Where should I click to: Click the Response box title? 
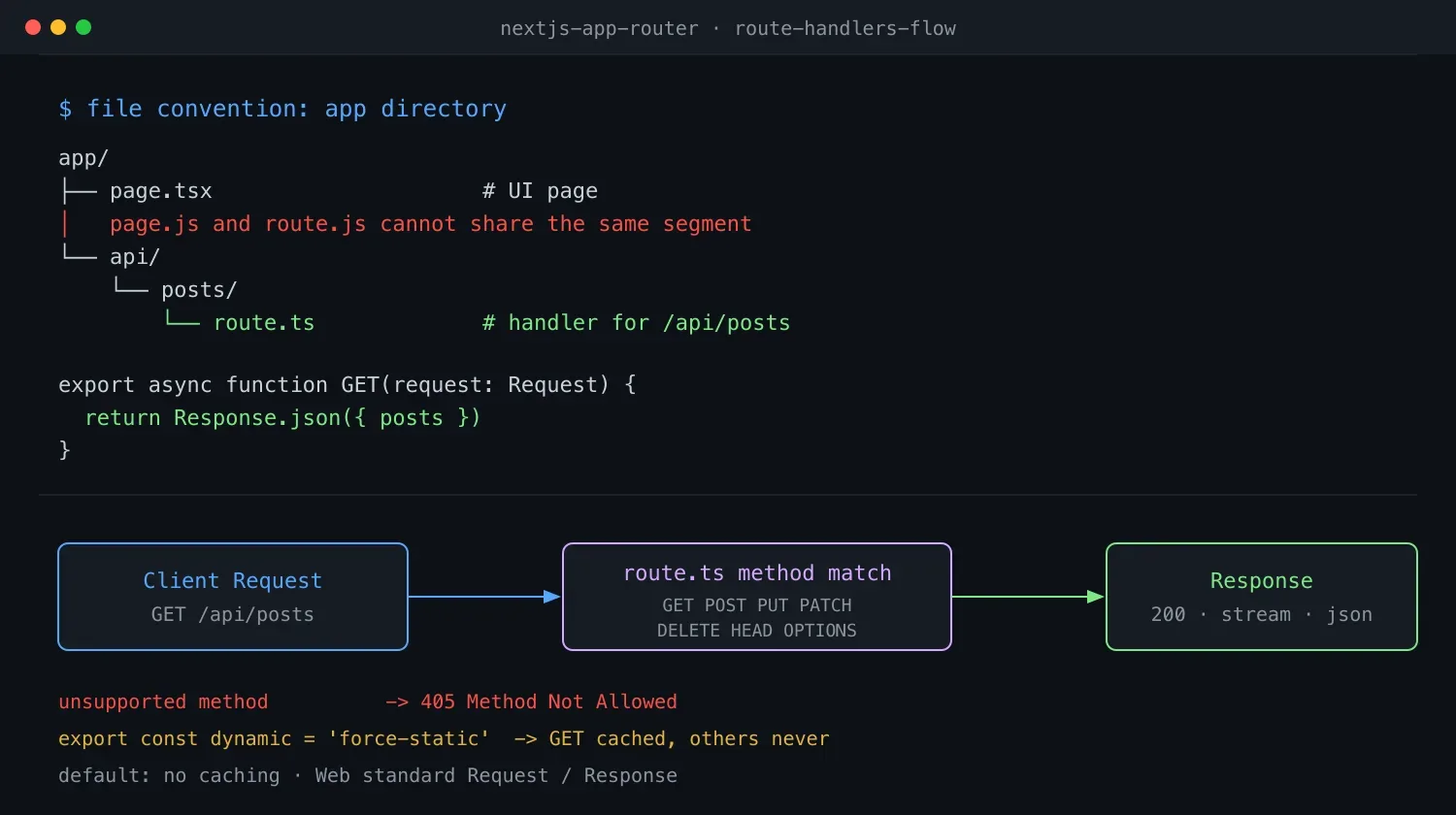1262,580
